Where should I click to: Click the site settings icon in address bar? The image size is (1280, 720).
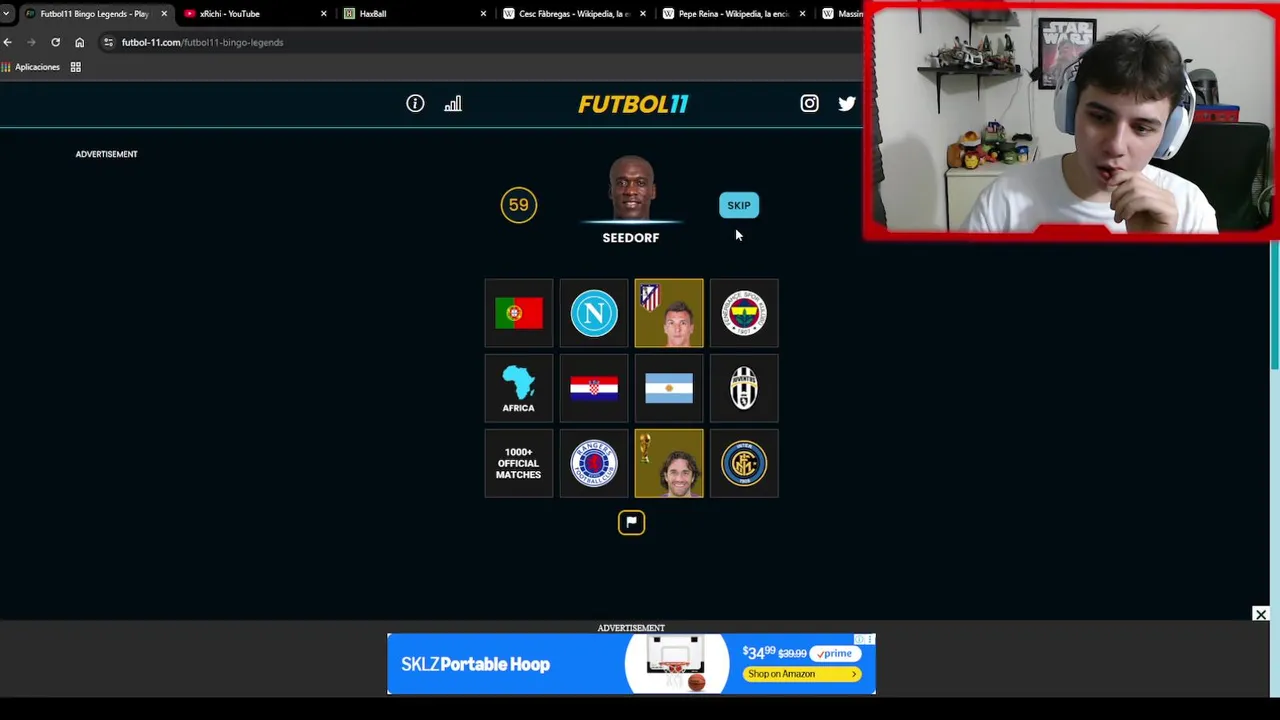(108, 42)
